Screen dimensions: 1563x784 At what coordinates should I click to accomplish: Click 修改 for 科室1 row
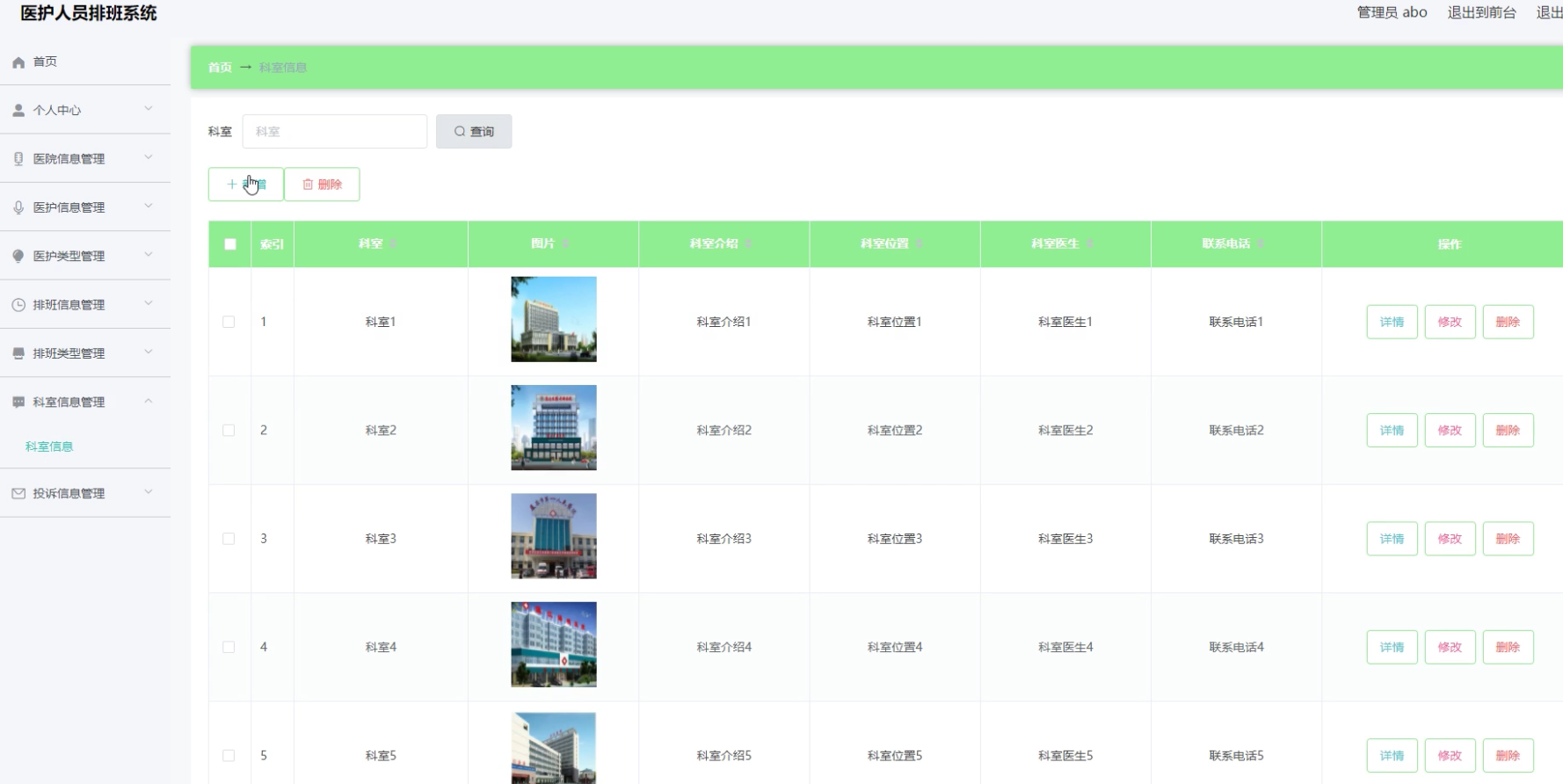[x=1450, y=322]
